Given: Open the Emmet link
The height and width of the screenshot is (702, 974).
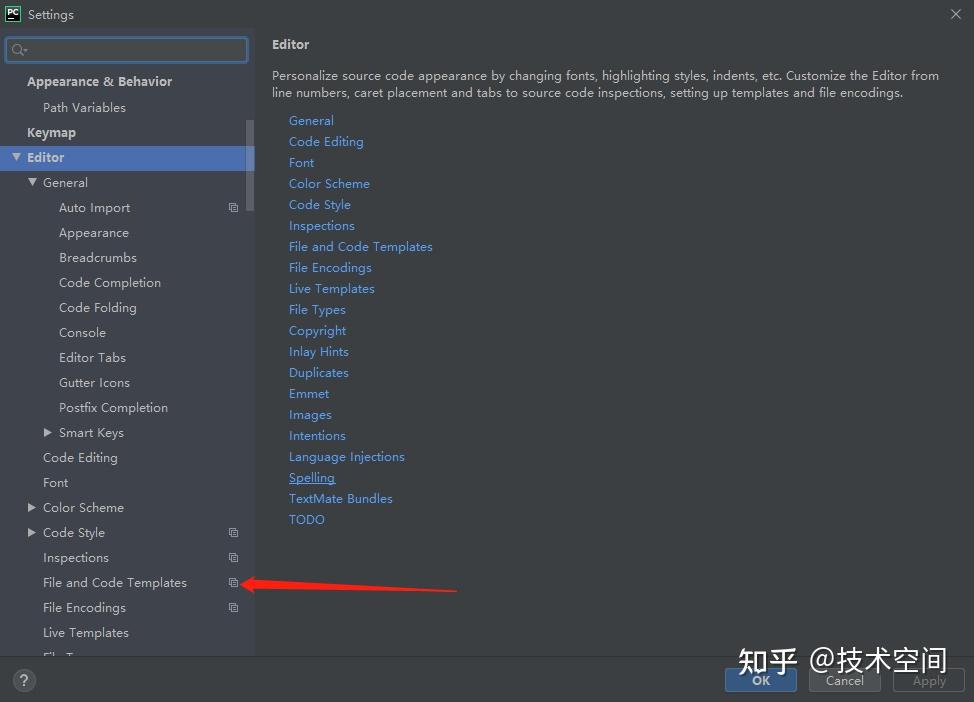Looking at the screenshot, I should click(309, 394).
